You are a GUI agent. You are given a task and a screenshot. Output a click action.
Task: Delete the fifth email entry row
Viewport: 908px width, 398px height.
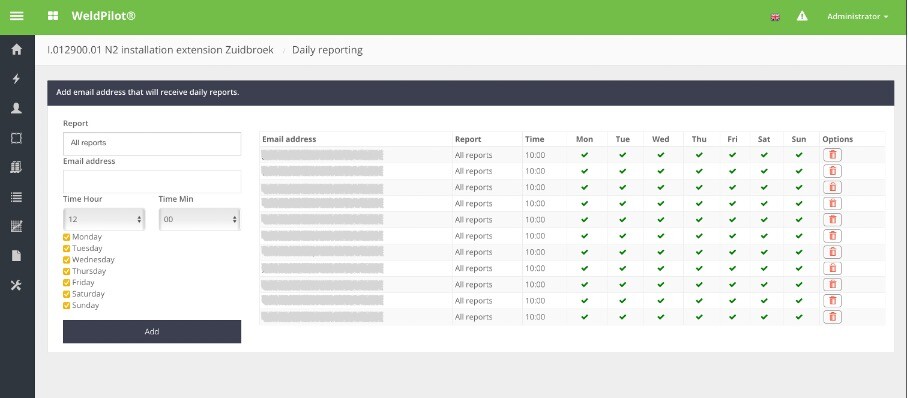click(x=832, y=220)
